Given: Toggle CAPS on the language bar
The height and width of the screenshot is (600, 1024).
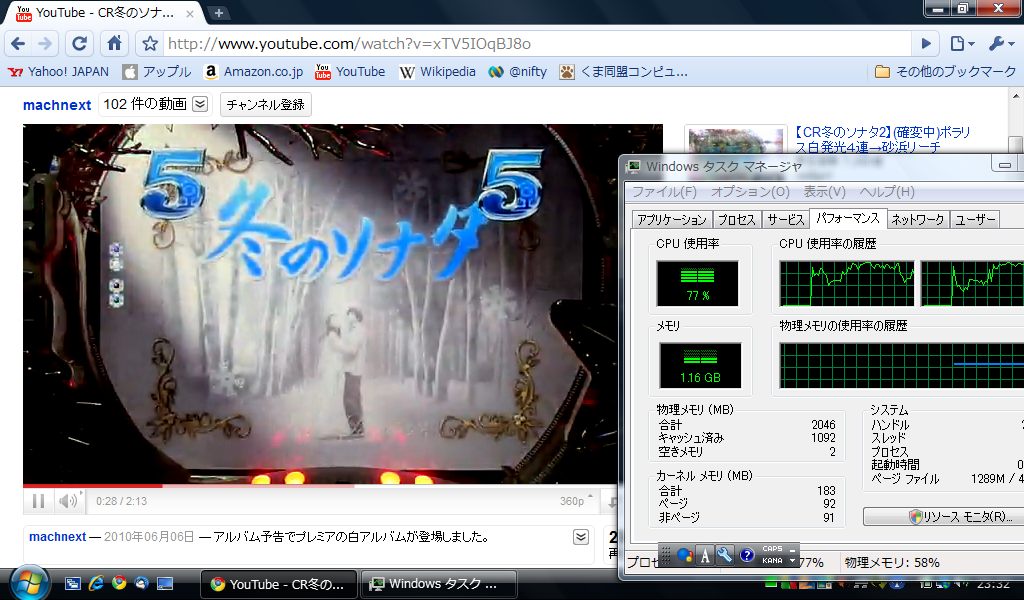Looking at the screenshot, I should tap(773, 549).
